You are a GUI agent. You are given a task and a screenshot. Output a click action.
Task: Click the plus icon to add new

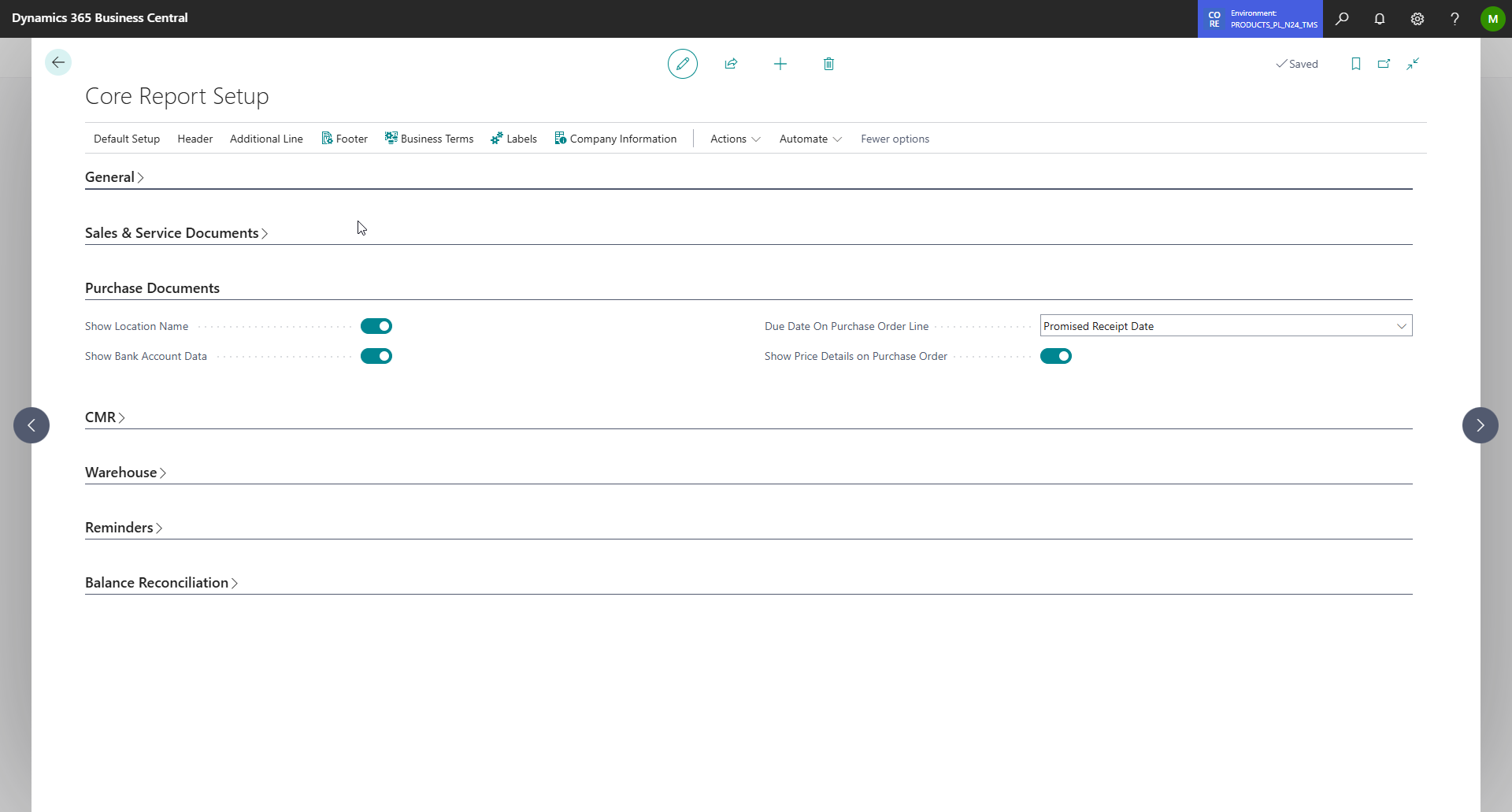click(x=780, y=64)
